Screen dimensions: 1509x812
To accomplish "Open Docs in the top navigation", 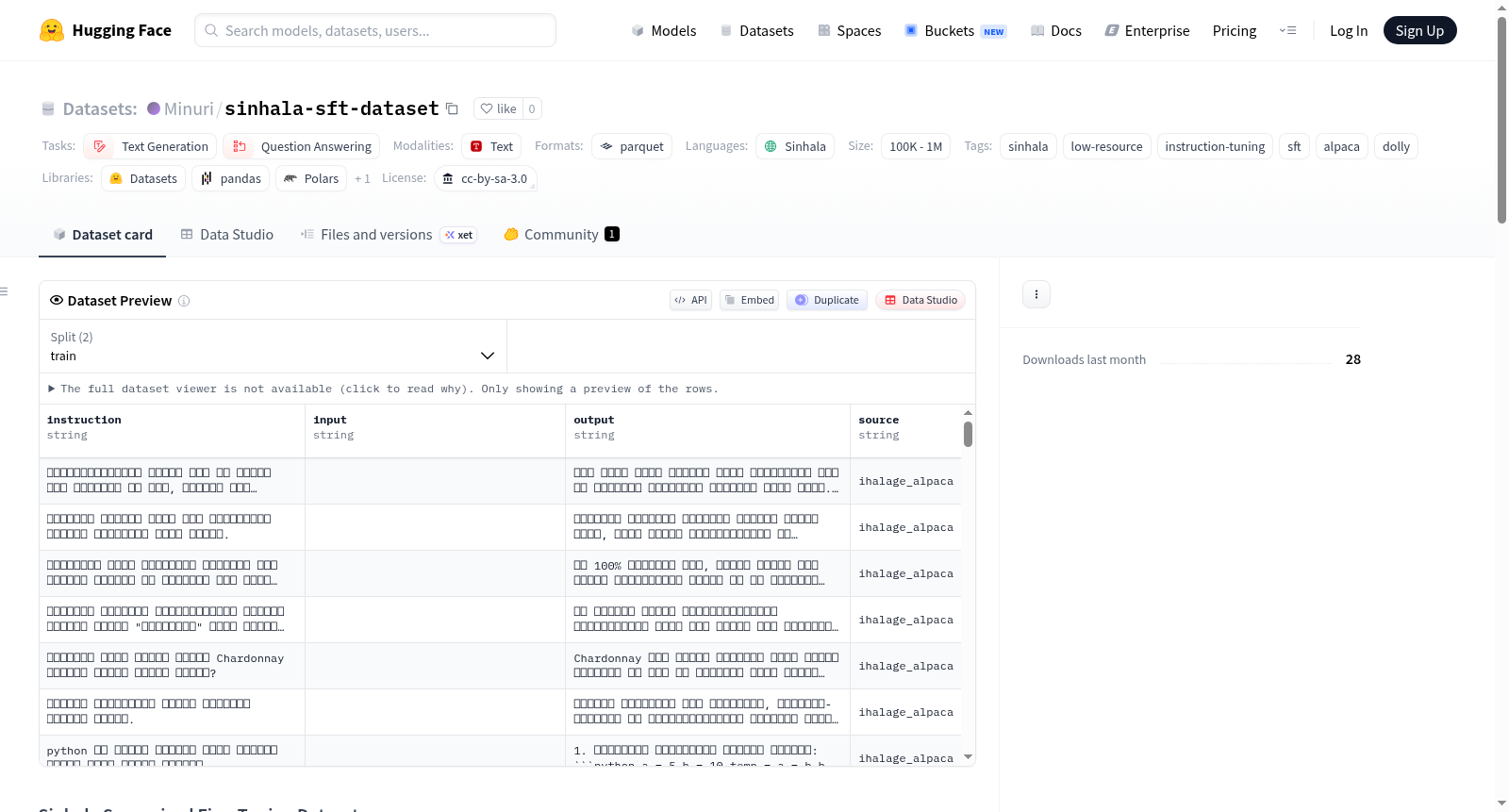I will [x=1056, y=31].
